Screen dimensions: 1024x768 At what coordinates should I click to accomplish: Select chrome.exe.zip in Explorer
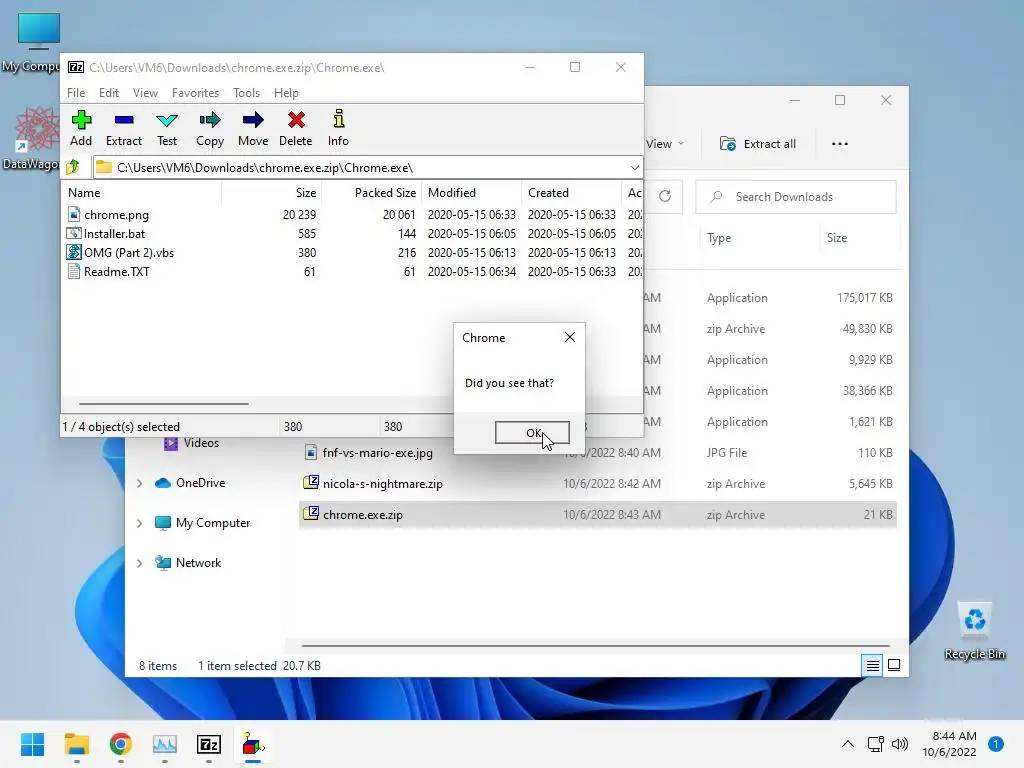(598, 515)
